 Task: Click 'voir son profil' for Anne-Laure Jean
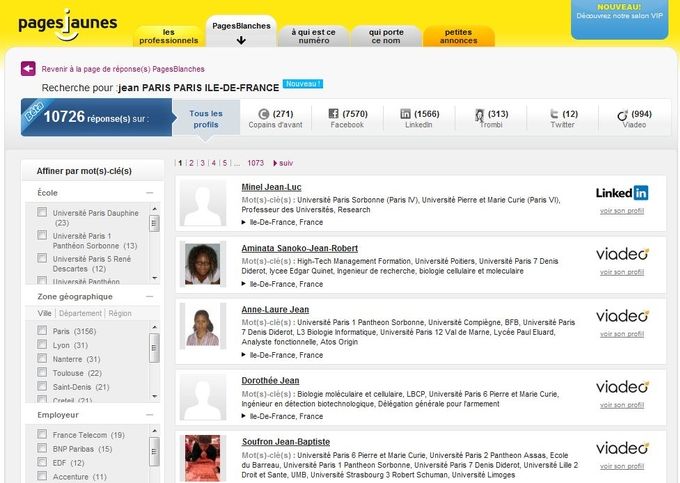(x=622, y=334)
